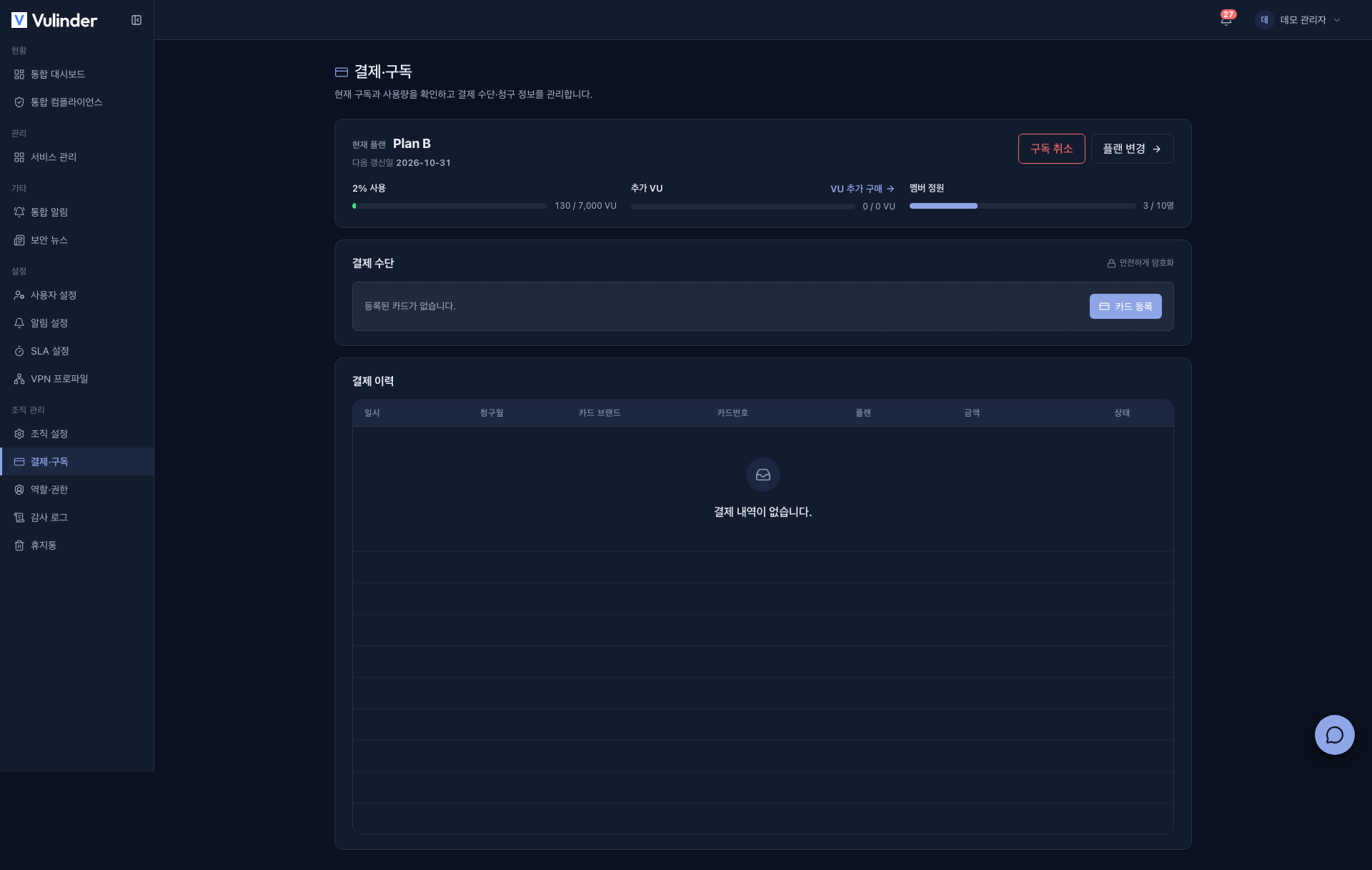Click the 역할·권한 shield icon

coord(19,490)
